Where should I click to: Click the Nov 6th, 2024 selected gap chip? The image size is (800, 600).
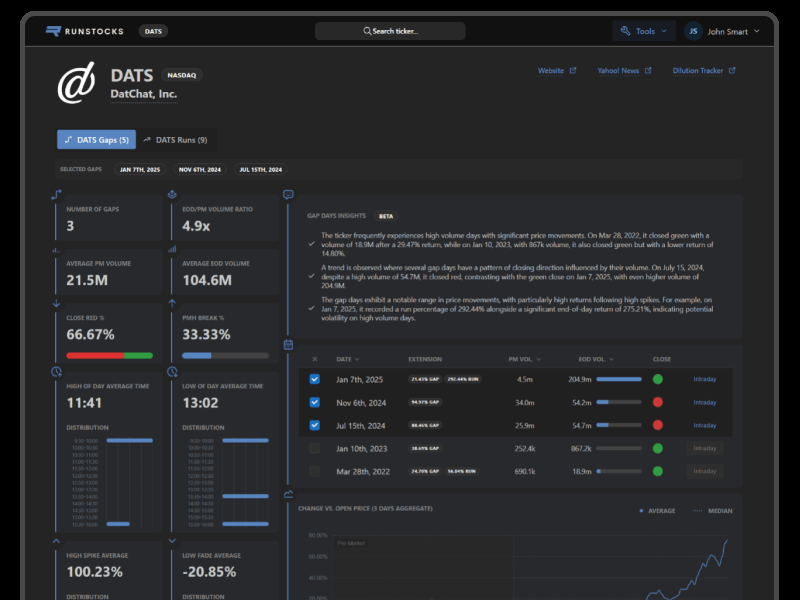[x=199, y=169]
